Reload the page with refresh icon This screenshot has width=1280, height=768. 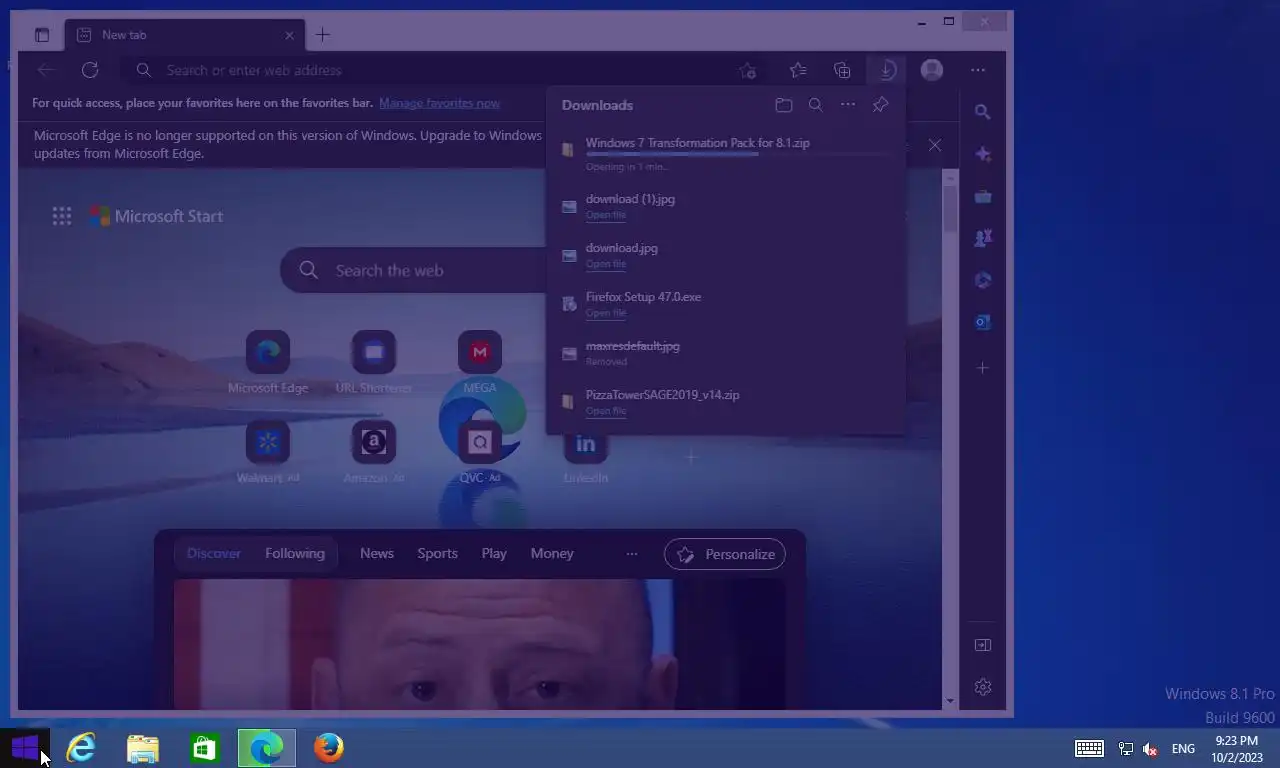click(90, 70)
